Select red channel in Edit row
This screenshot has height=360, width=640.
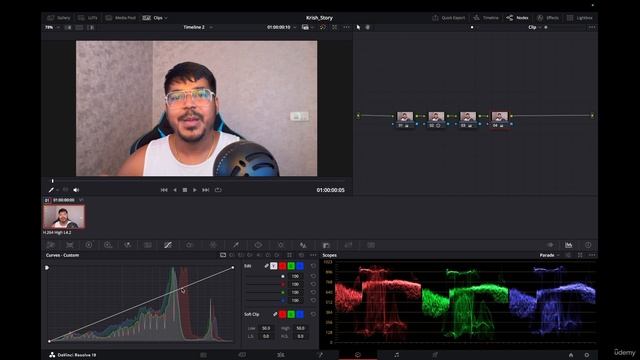pos(282,266)
